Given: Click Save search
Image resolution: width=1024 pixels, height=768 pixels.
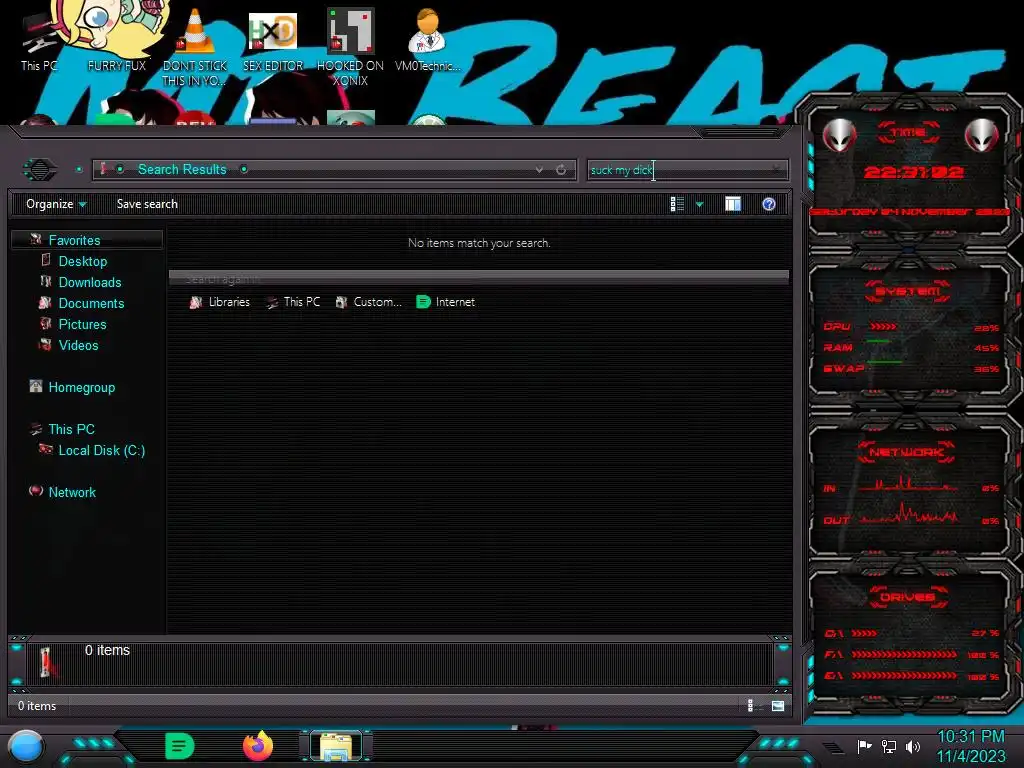Looking at the screenshot, I should [x=147, y=204].
